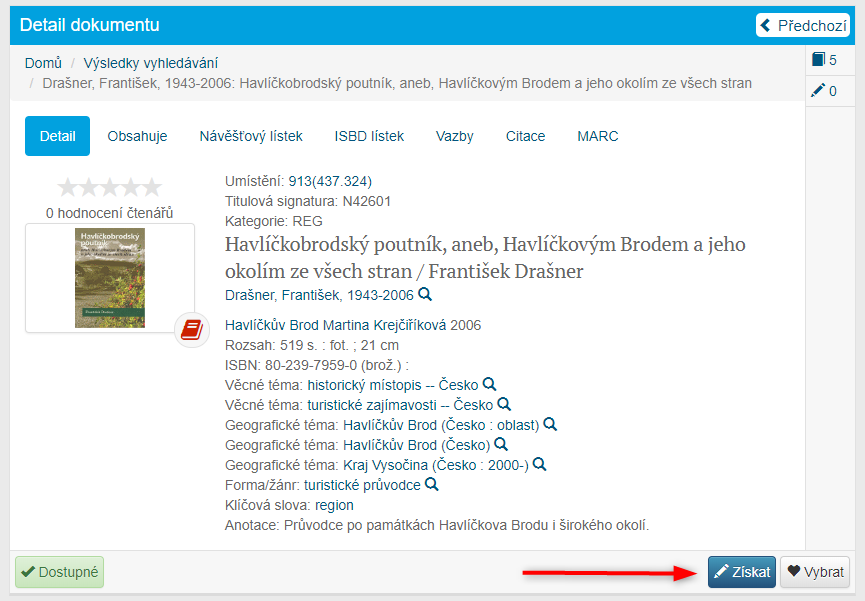
Task: Click search icon after Havlíčkův Brod (Česko : oblast)
Action: [550, 425]
